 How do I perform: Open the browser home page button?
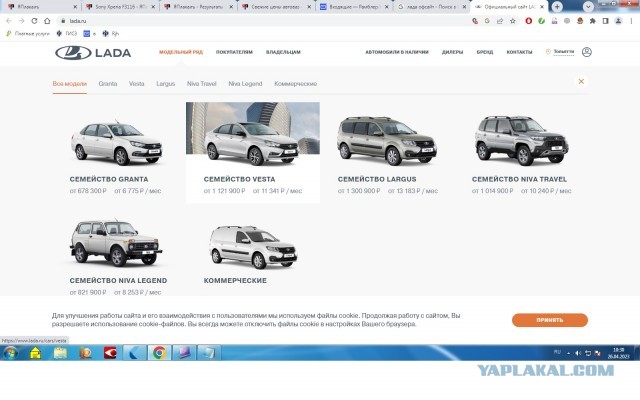pyautogui.click(x=47, y=21)
